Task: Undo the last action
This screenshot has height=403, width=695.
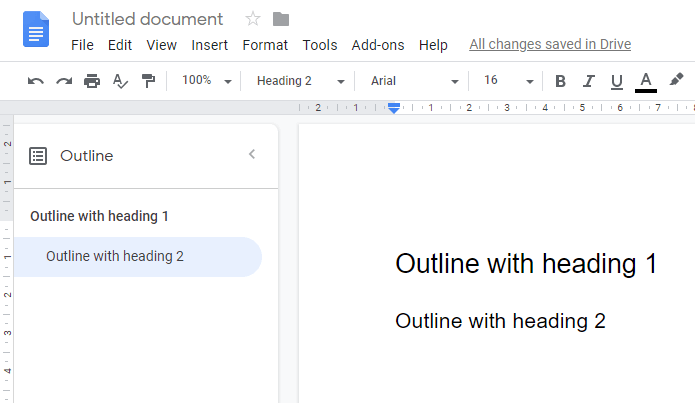Action: (x=35, y=81)
